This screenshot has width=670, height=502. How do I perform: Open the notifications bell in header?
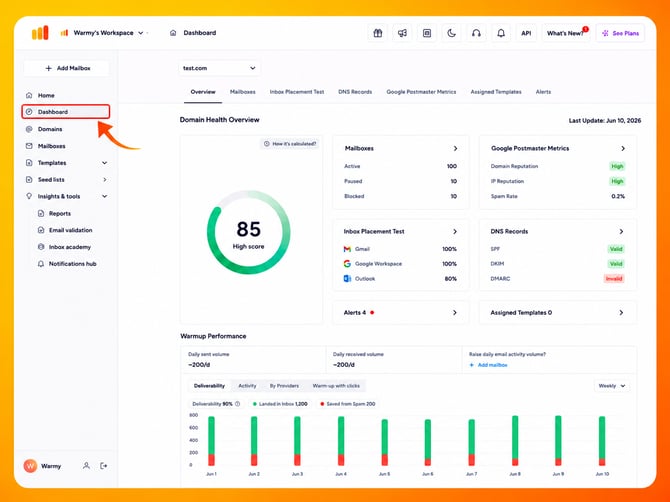click(501, 33)
